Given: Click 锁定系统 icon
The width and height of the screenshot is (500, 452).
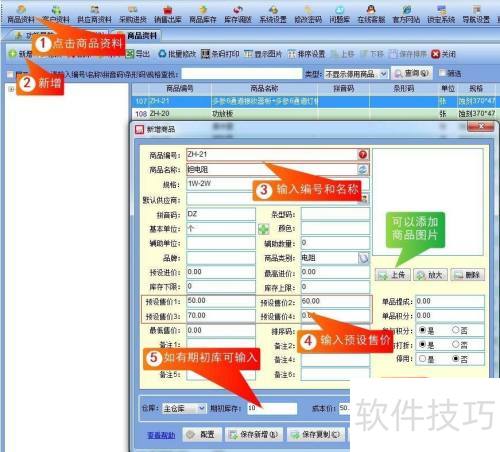Looking at the screenshot, I should tap(441, 14).
